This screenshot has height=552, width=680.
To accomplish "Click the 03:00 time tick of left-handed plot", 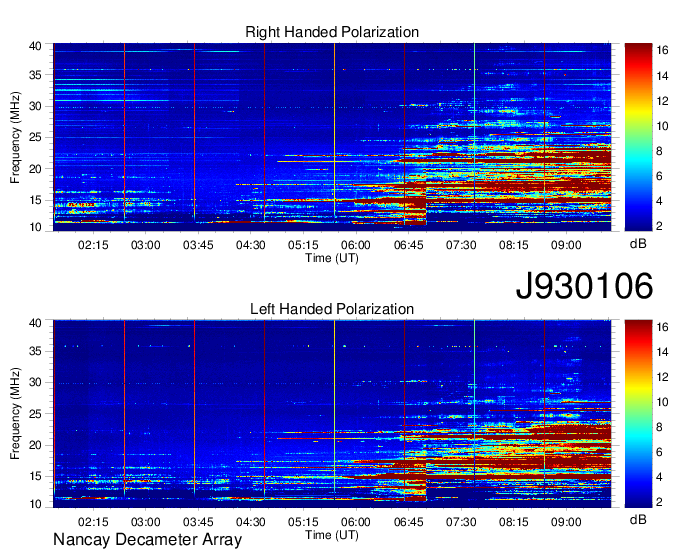I will tap(146, 522).
